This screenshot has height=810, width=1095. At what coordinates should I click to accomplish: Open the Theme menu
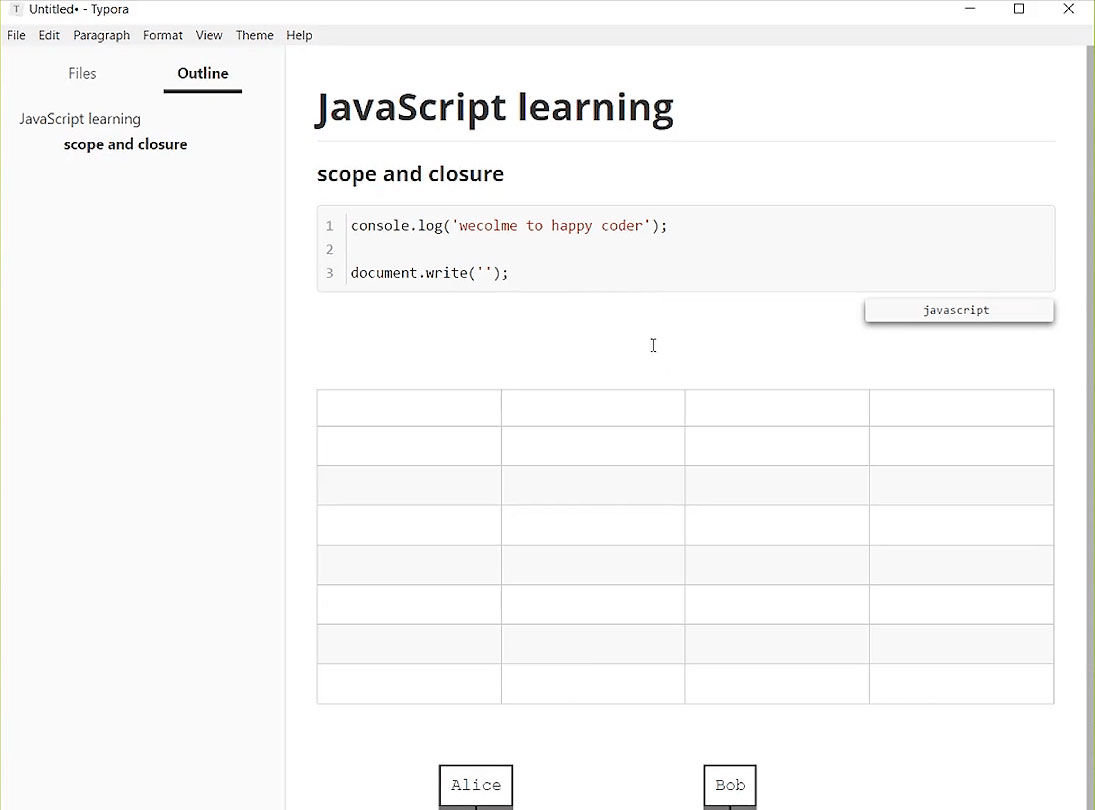pos(254,35)
